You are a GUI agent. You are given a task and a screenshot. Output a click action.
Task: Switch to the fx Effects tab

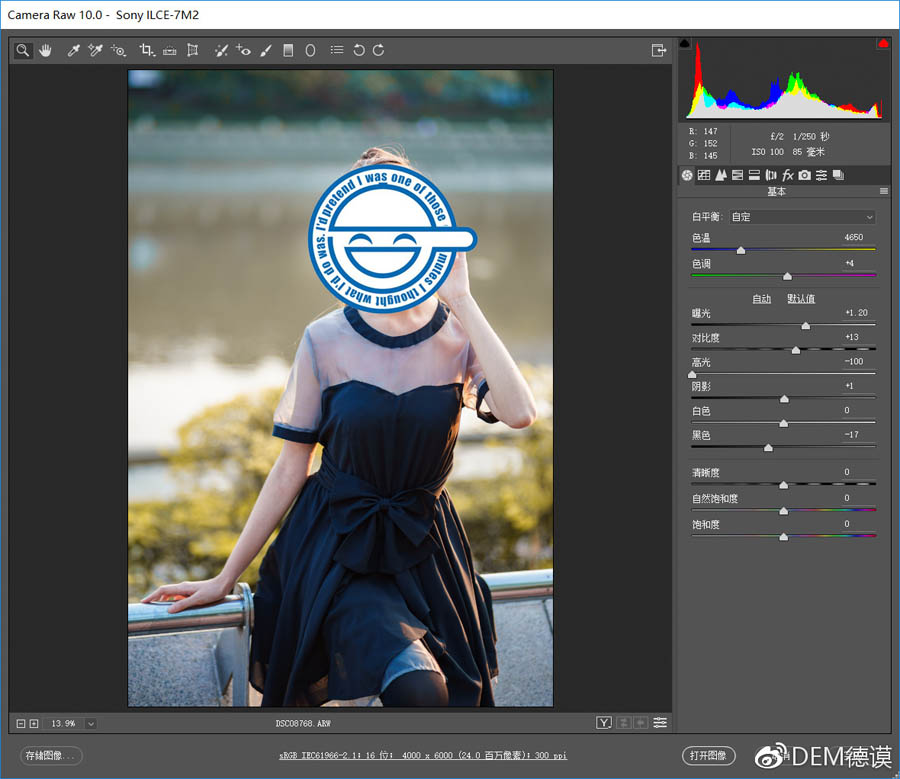787,175
